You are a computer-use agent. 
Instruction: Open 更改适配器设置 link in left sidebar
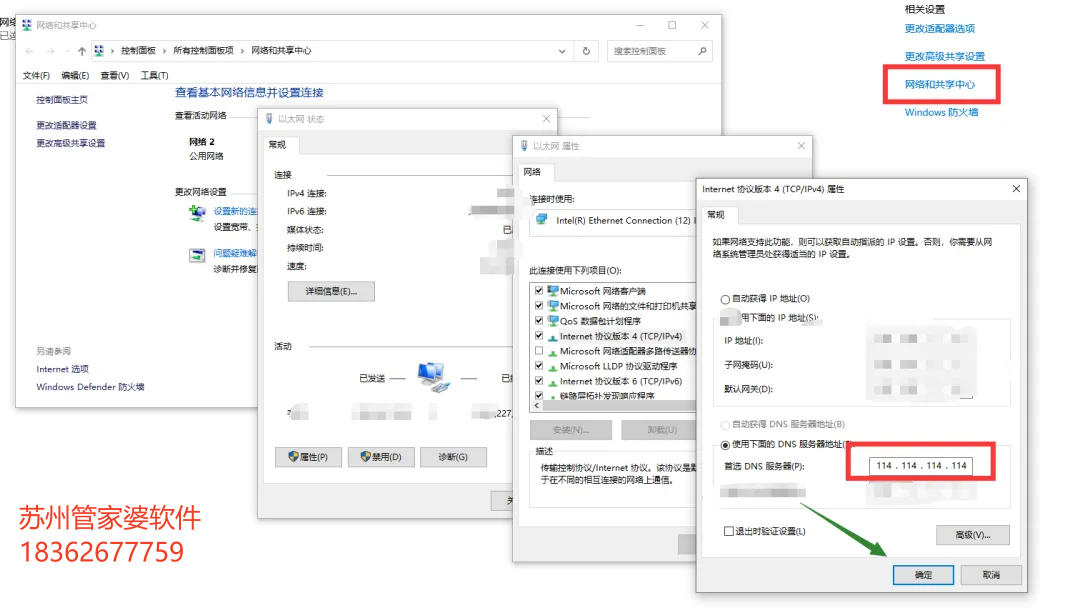click(x=67, y=126)
